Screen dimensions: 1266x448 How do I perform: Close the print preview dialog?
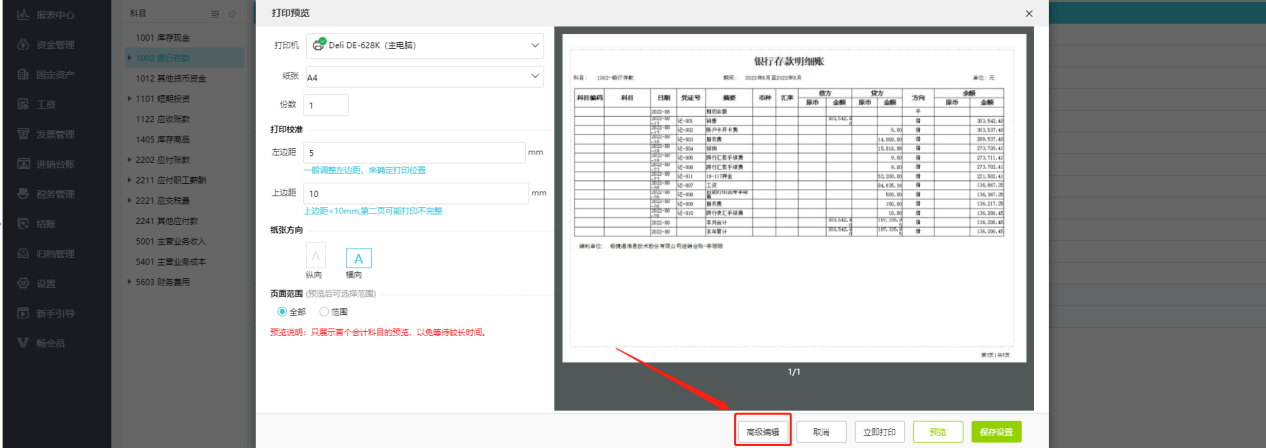pyautogui.click(x=1029, y=13)
